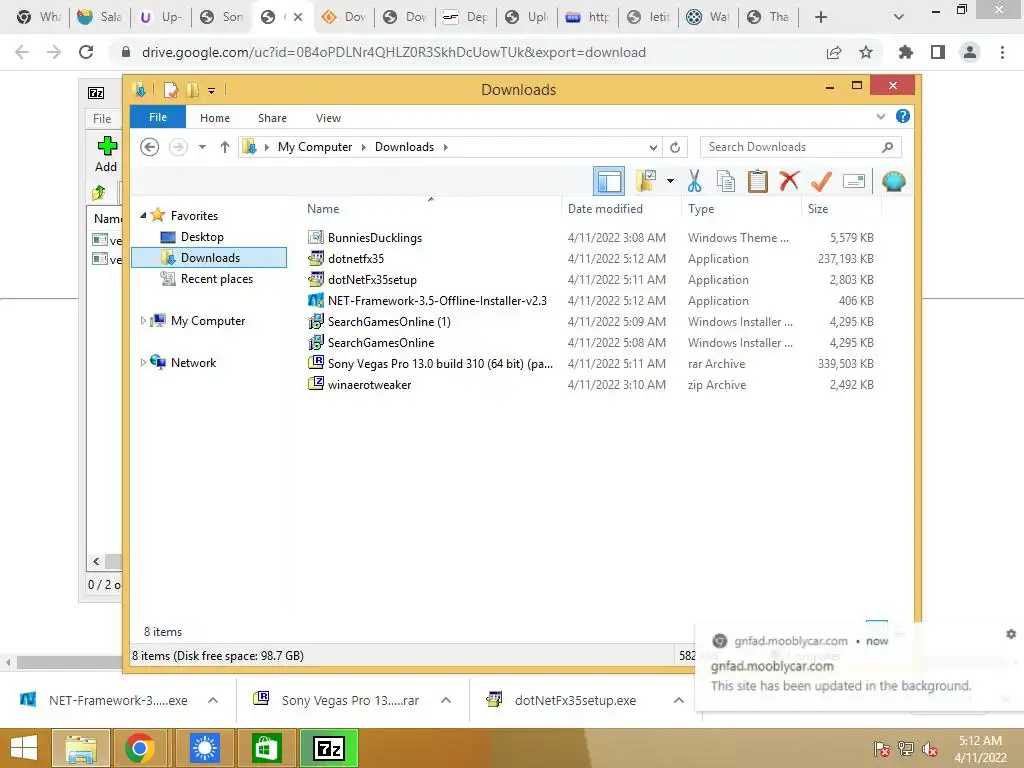The height and width of the screenshot is (768, 1024).
Task: Open the Chrome tab search chevron
Action: click(899, 17)
